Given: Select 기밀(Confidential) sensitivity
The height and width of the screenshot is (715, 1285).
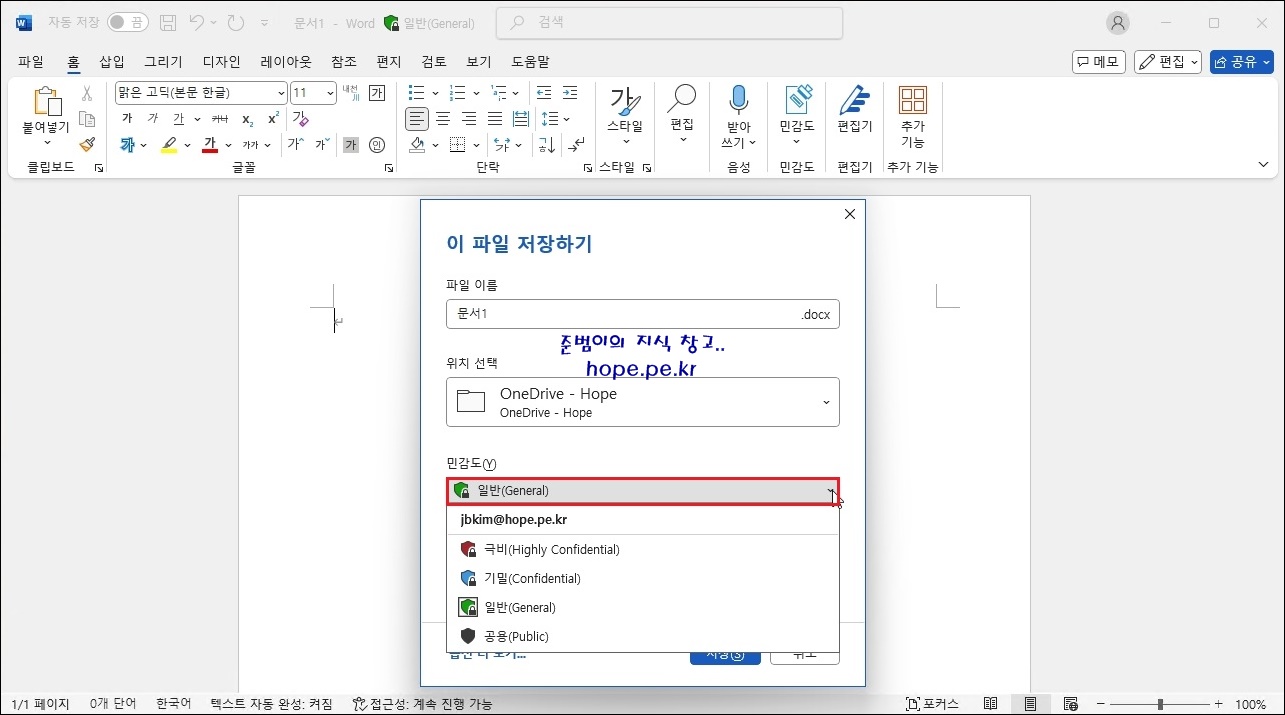Looking at the screenshot, I should pyautogui.click(x=643, y=578).
